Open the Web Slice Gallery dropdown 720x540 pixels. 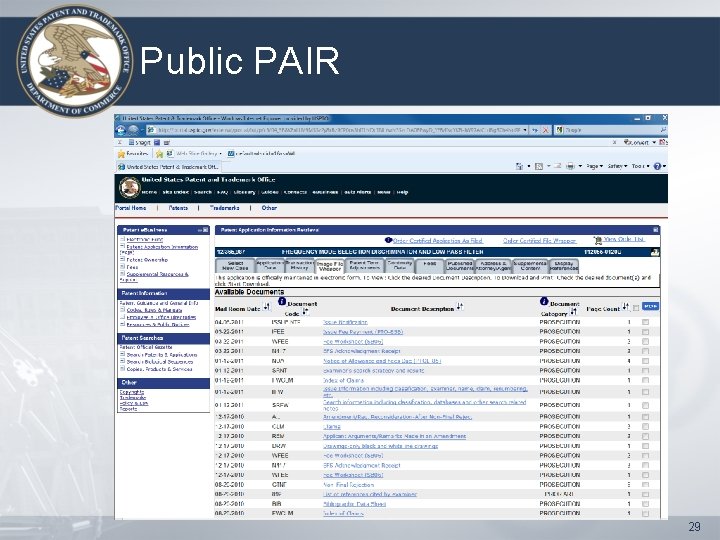[x=220, y=153]
